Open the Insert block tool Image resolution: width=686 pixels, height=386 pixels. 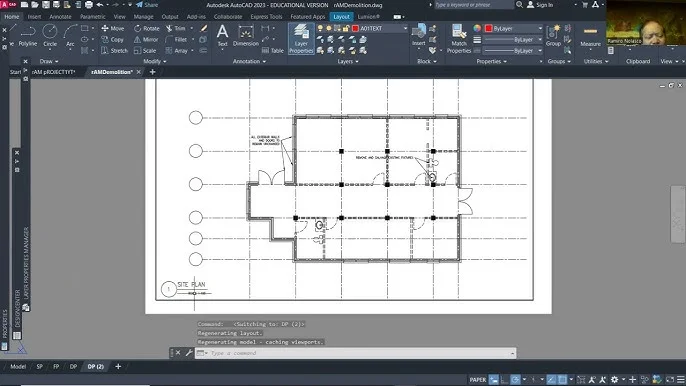click(419, 34)
